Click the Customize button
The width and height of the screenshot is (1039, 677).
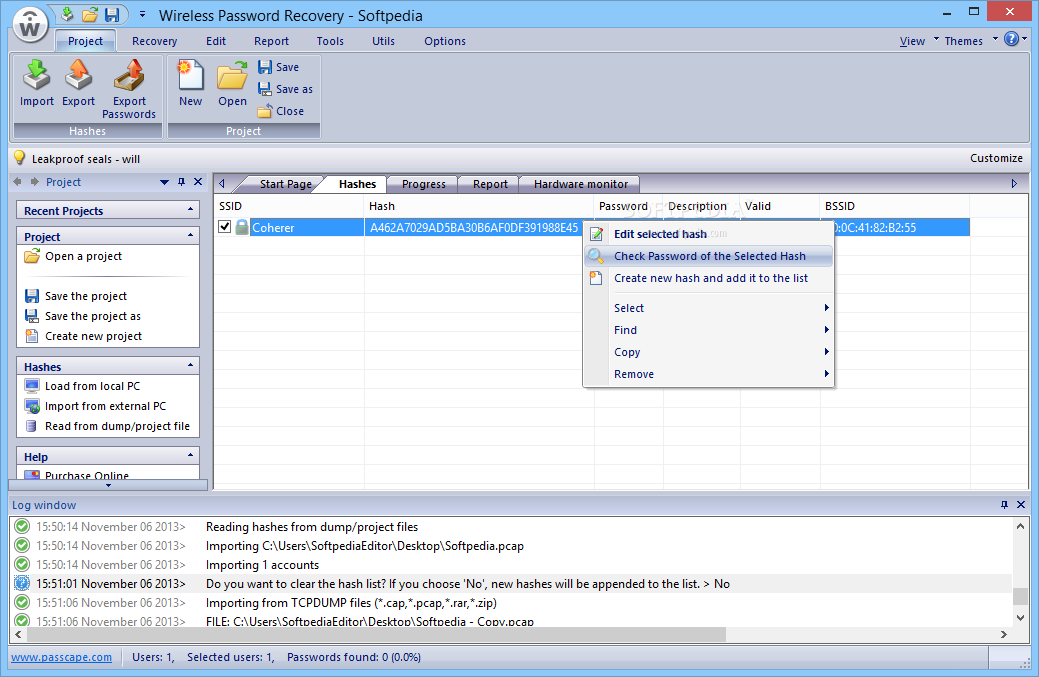pos(996,158)
